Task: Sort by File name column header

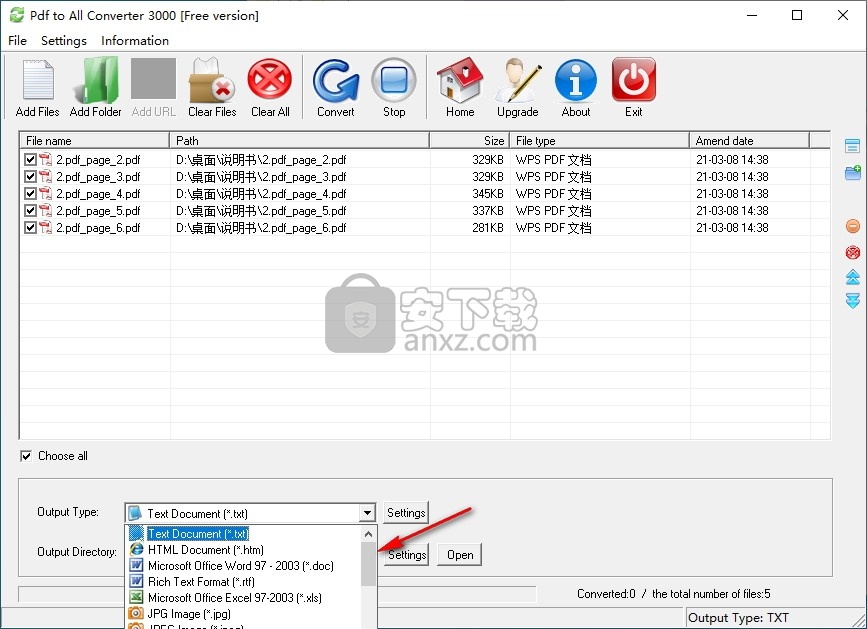Action: [x=94, y=140]
